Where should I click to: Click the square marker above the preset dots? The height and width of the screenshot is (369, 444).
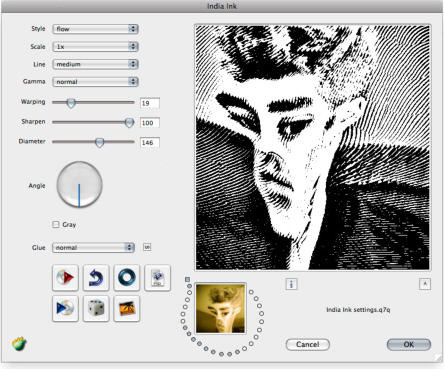pyautogui.click(x=187, y=279)
